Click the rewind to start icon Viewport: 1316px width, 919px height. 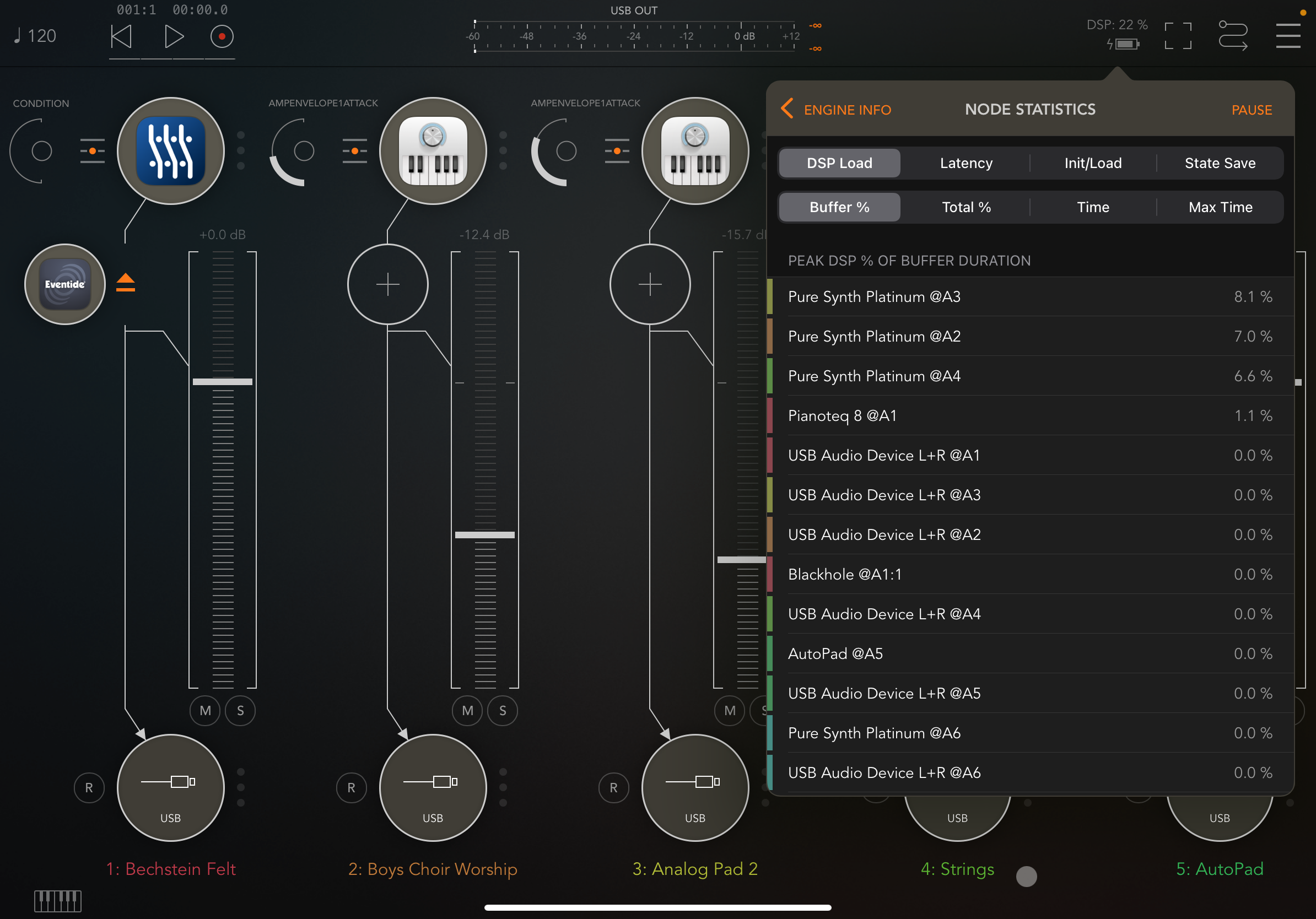click(121, 37)
